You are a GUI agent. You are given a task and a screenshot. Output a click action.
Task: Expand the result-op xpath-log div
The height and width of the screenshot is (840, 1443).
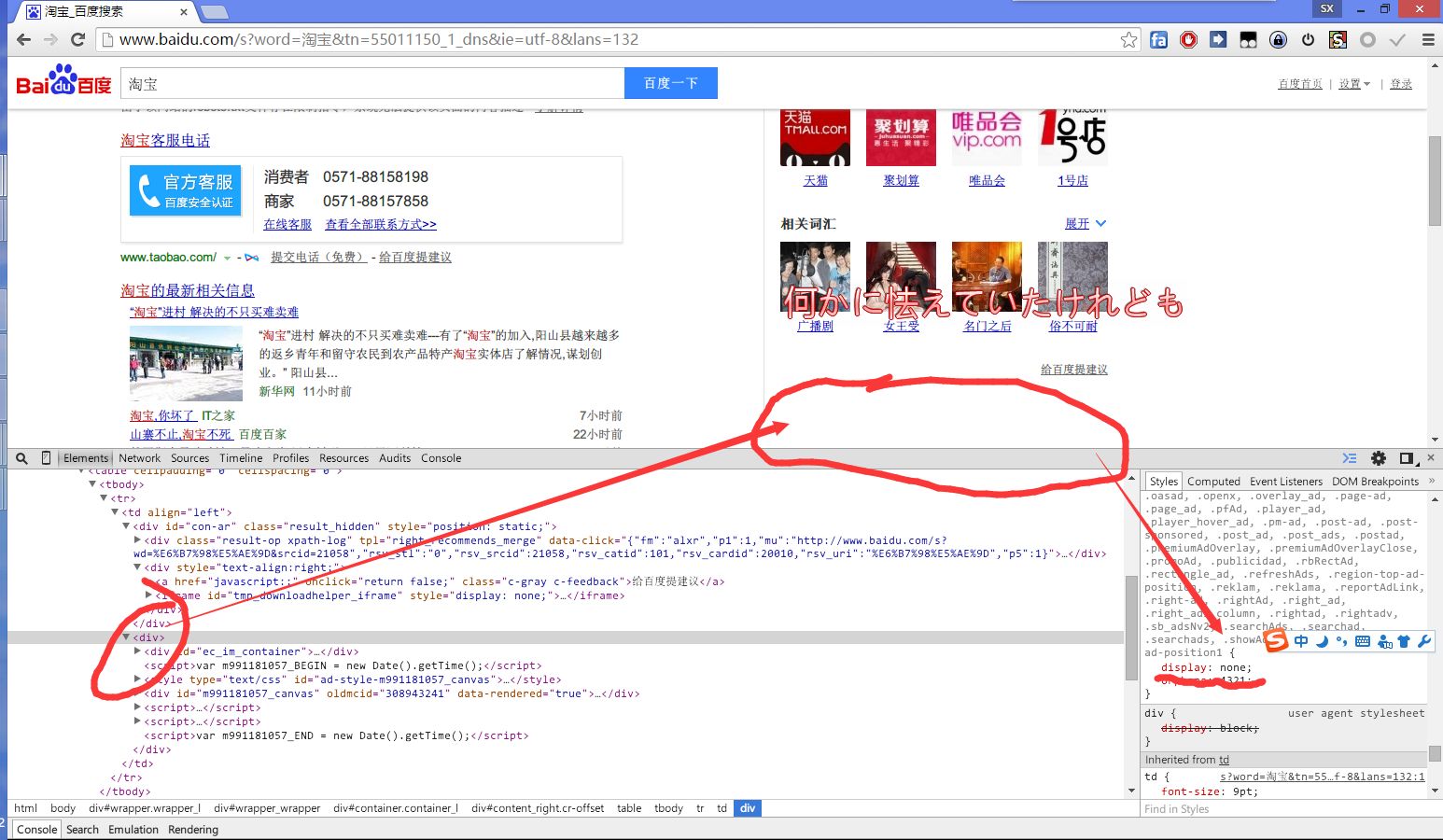tap(137, 540)
